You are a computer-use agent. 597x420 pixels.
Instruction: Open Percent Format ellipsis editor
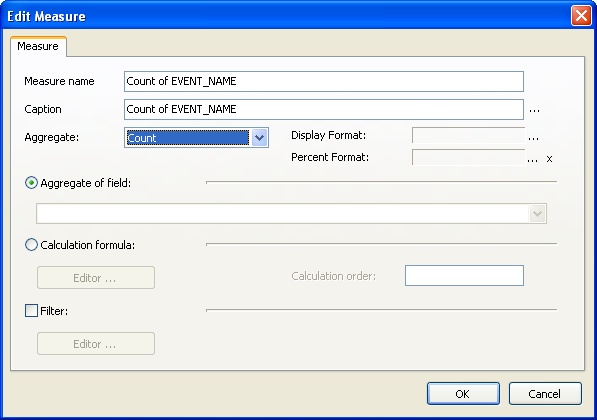[x=532, y=160]
